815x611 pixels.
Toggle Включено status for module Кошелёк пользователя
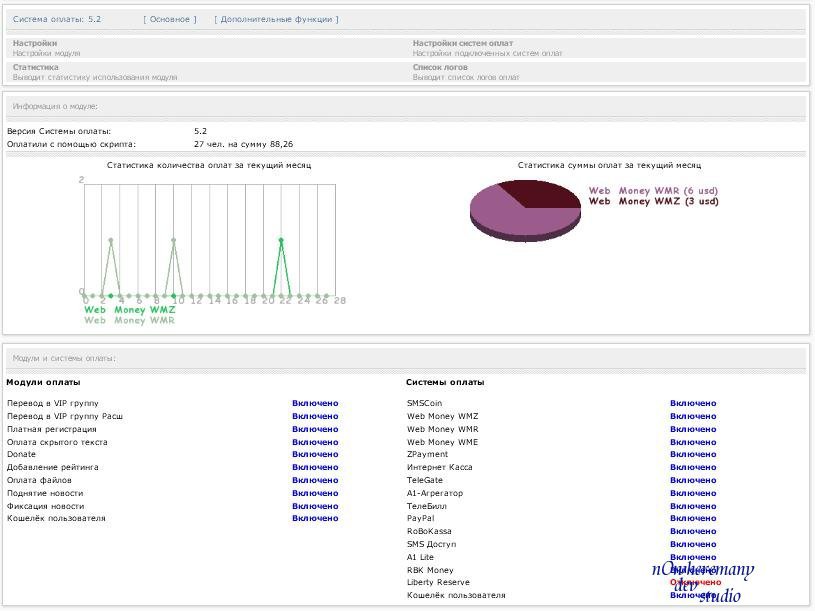(315, 518)
